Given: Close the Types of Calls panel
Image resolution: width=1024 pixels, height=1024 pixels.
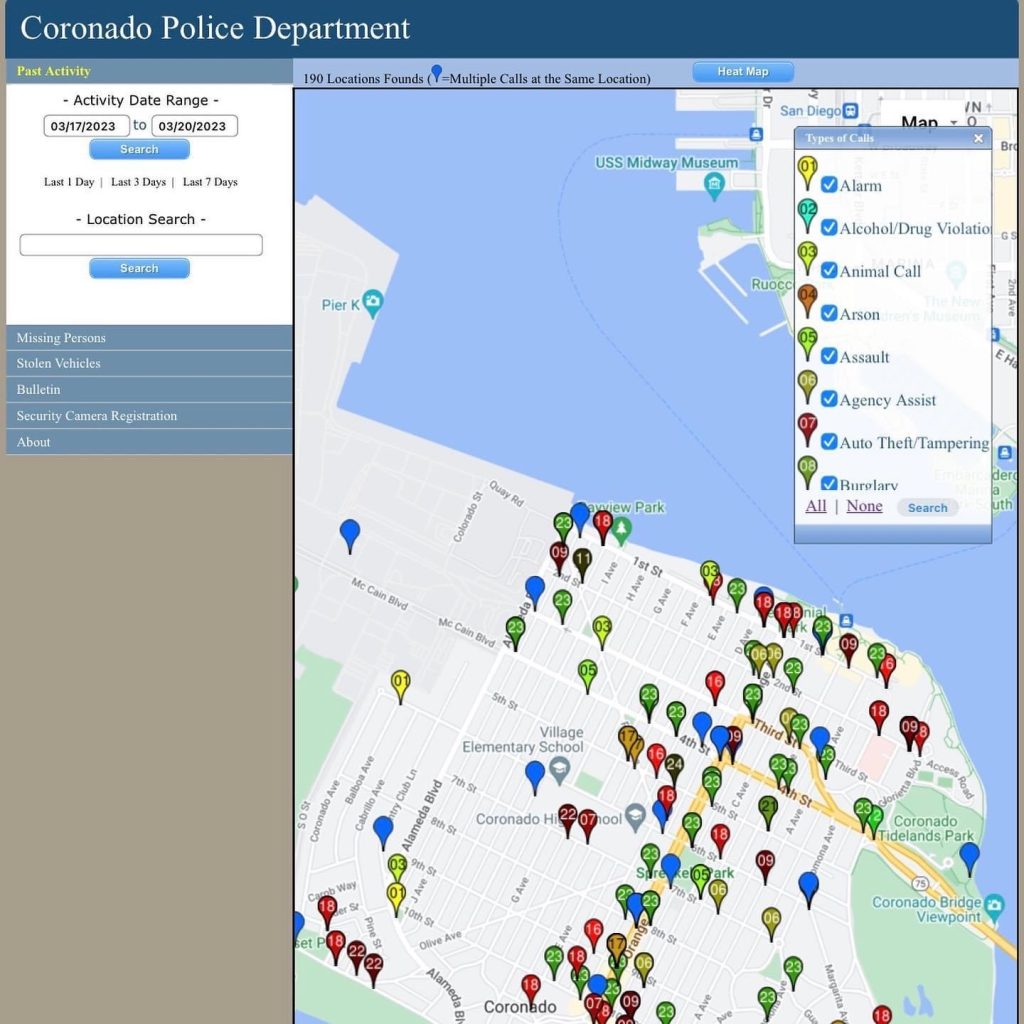Looking at the screenshot, I should tap(978, 138).
